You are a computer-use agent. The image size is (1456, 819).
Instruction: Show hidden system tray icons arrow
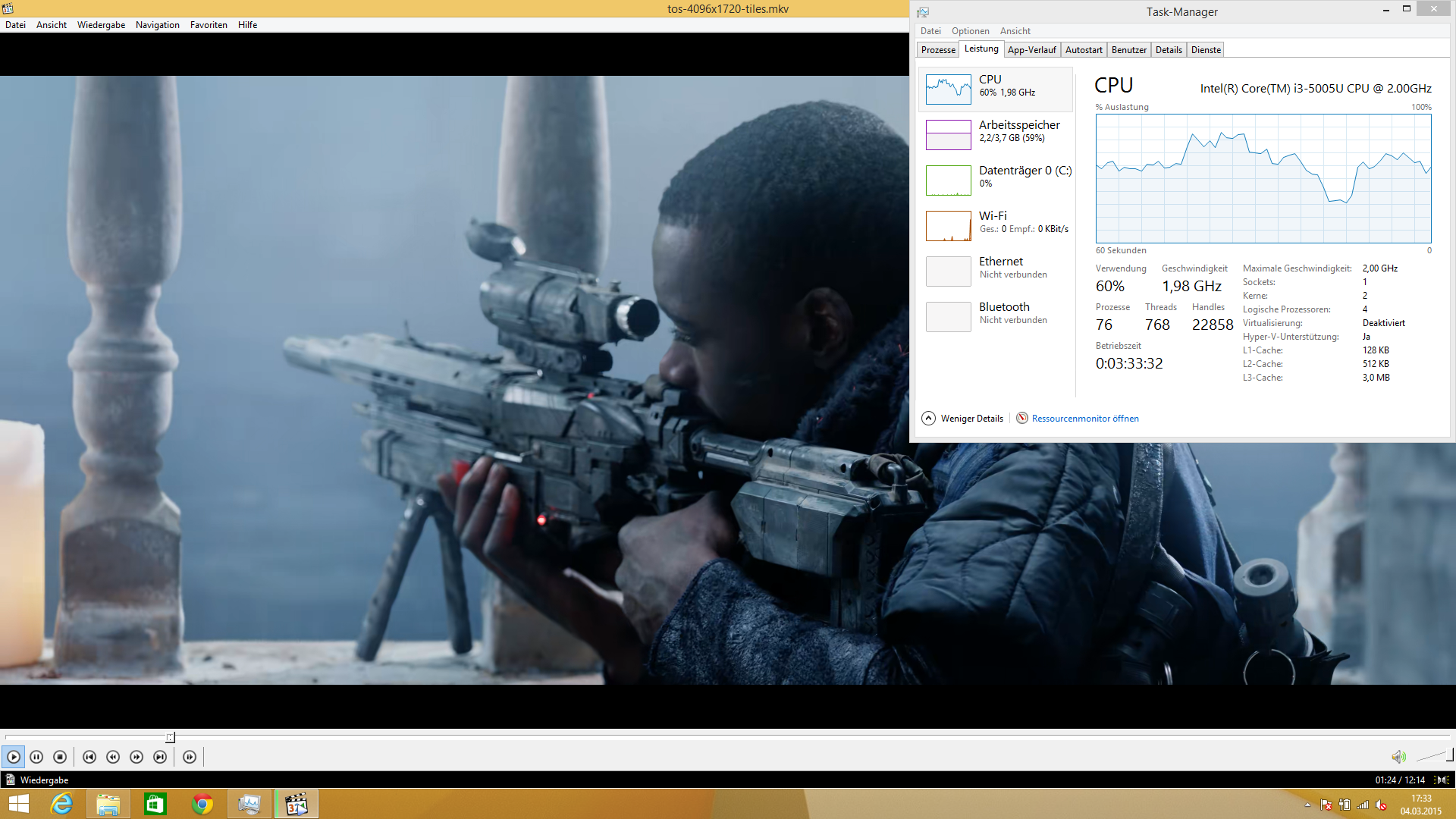1307,805
